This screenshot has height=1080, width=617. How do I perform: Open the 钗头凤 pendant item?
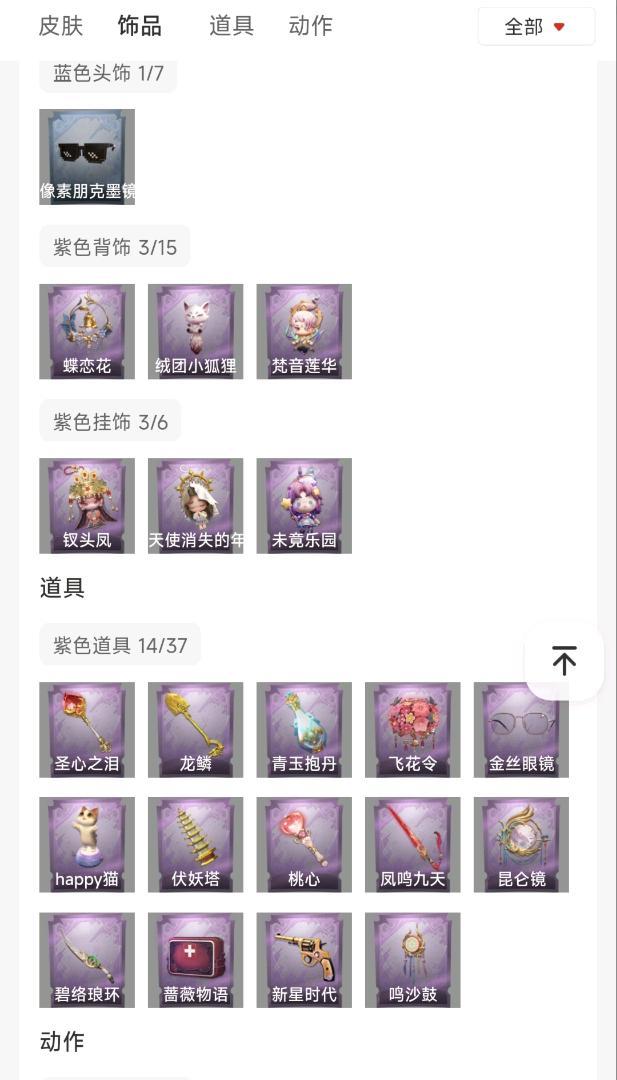click(87, 506)
